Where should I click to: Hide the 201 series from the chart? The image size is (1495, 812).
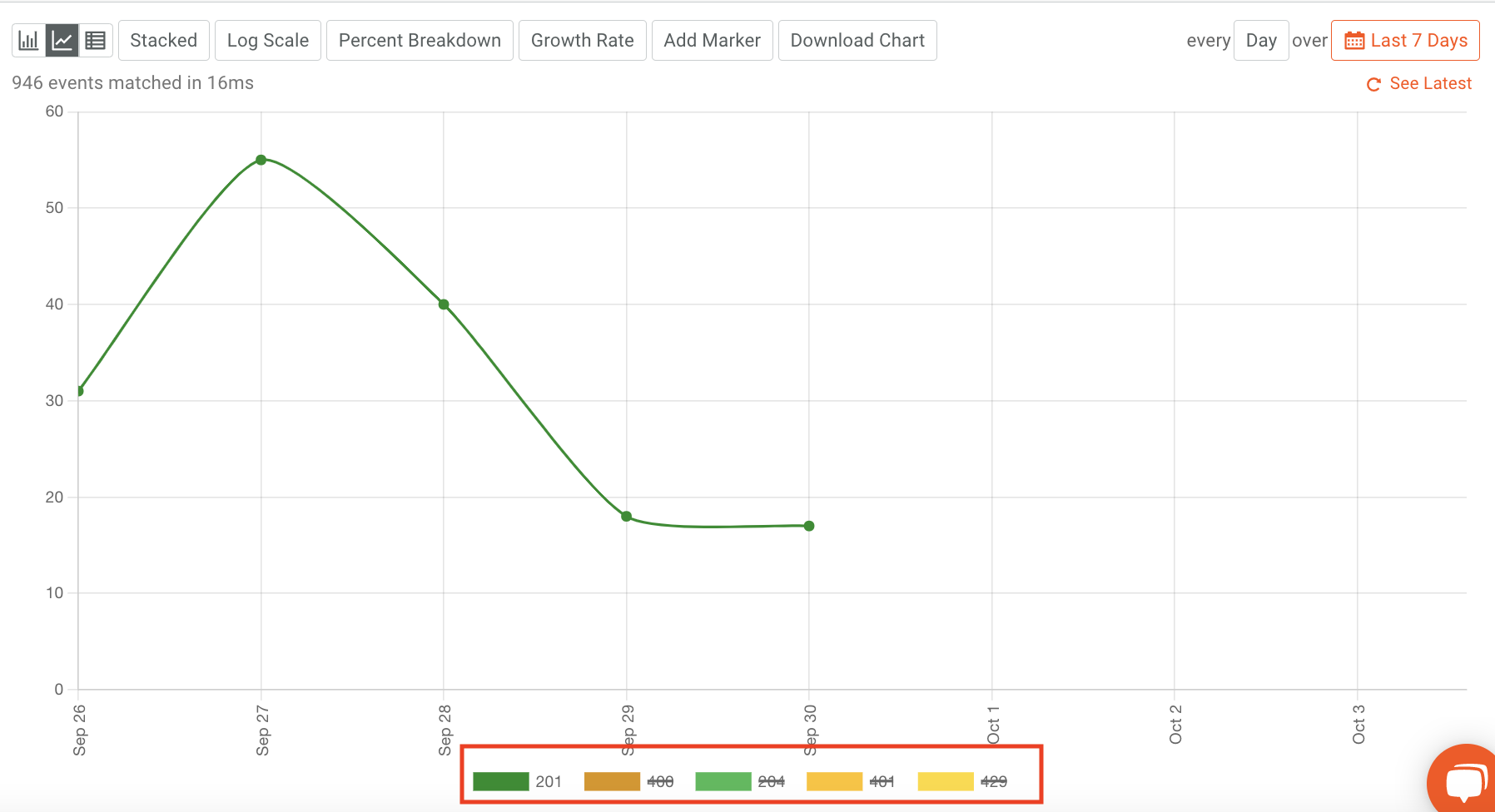(x=549, y=781)
